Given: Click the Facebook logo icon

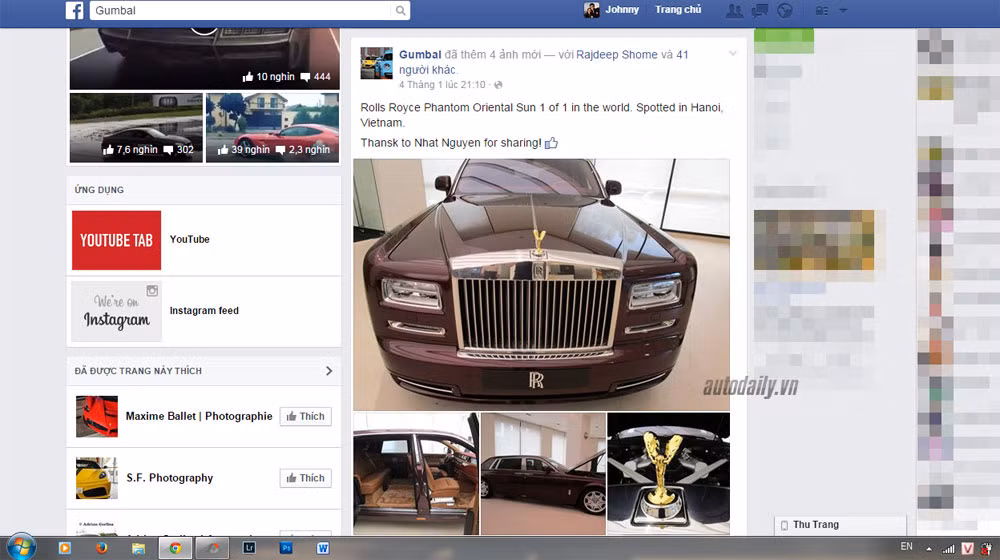Looking at the screenshot, I should pyautogui.click(x=75, y=10).
